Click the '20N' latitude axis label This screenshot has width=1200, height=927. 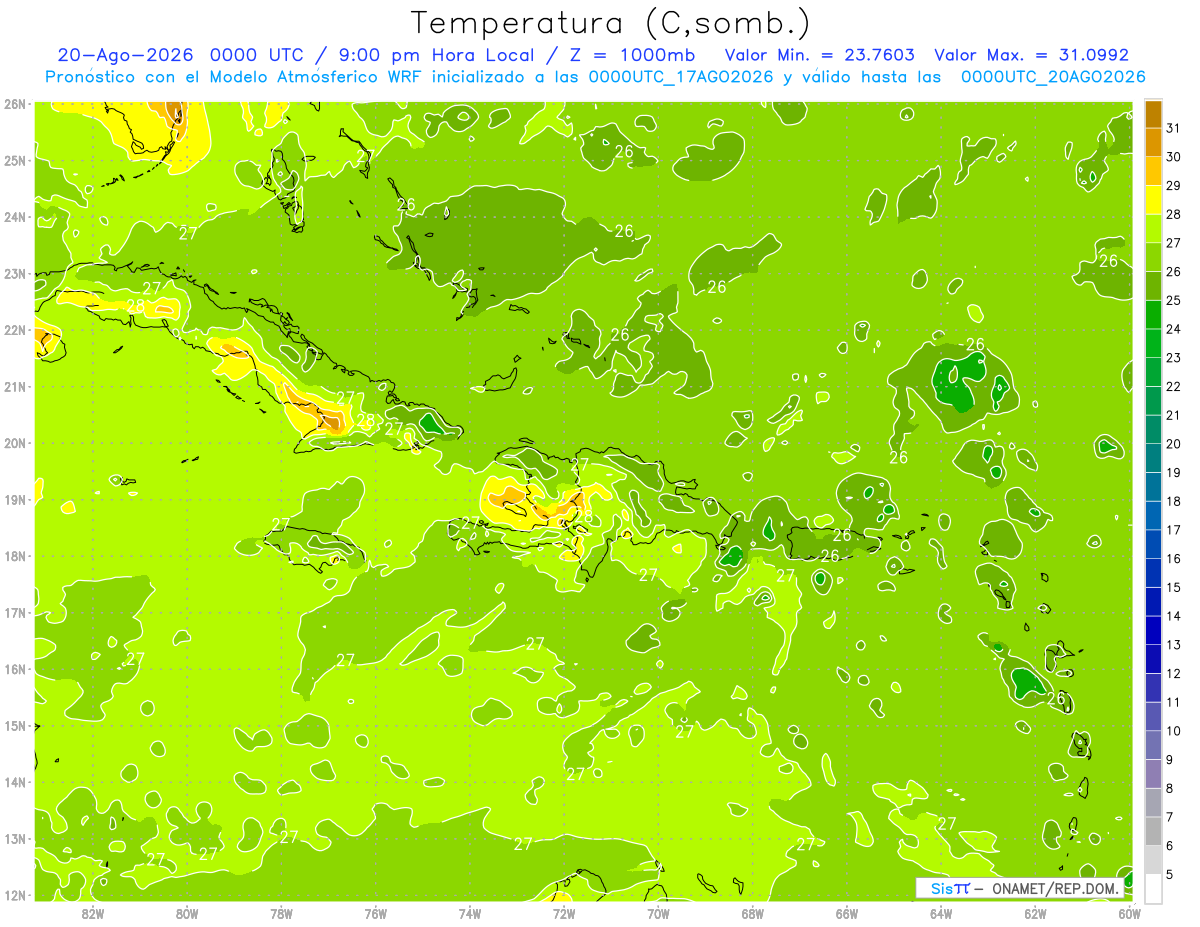14,443
